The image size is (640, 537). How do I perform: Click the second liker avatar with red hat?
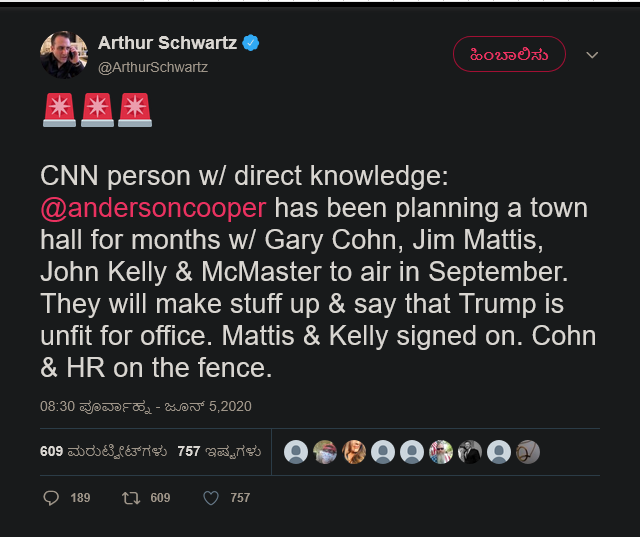(x=325, y=452)
